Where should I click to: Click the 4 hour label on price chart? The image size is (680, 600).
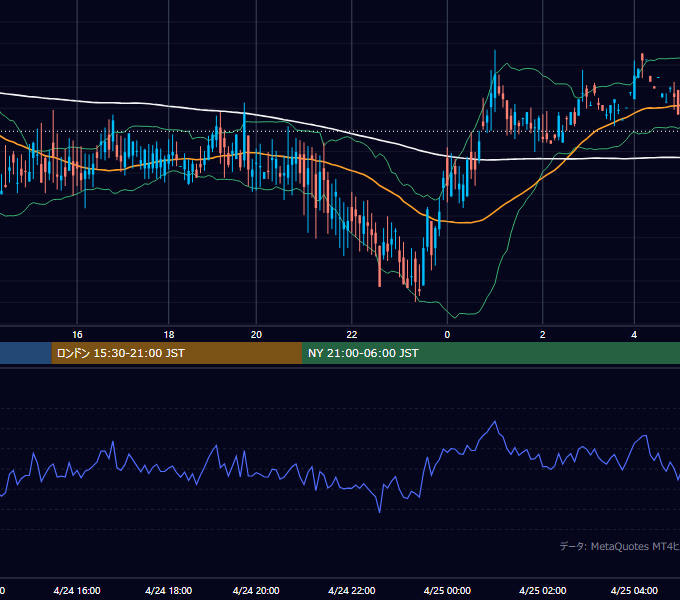point(634,335)
